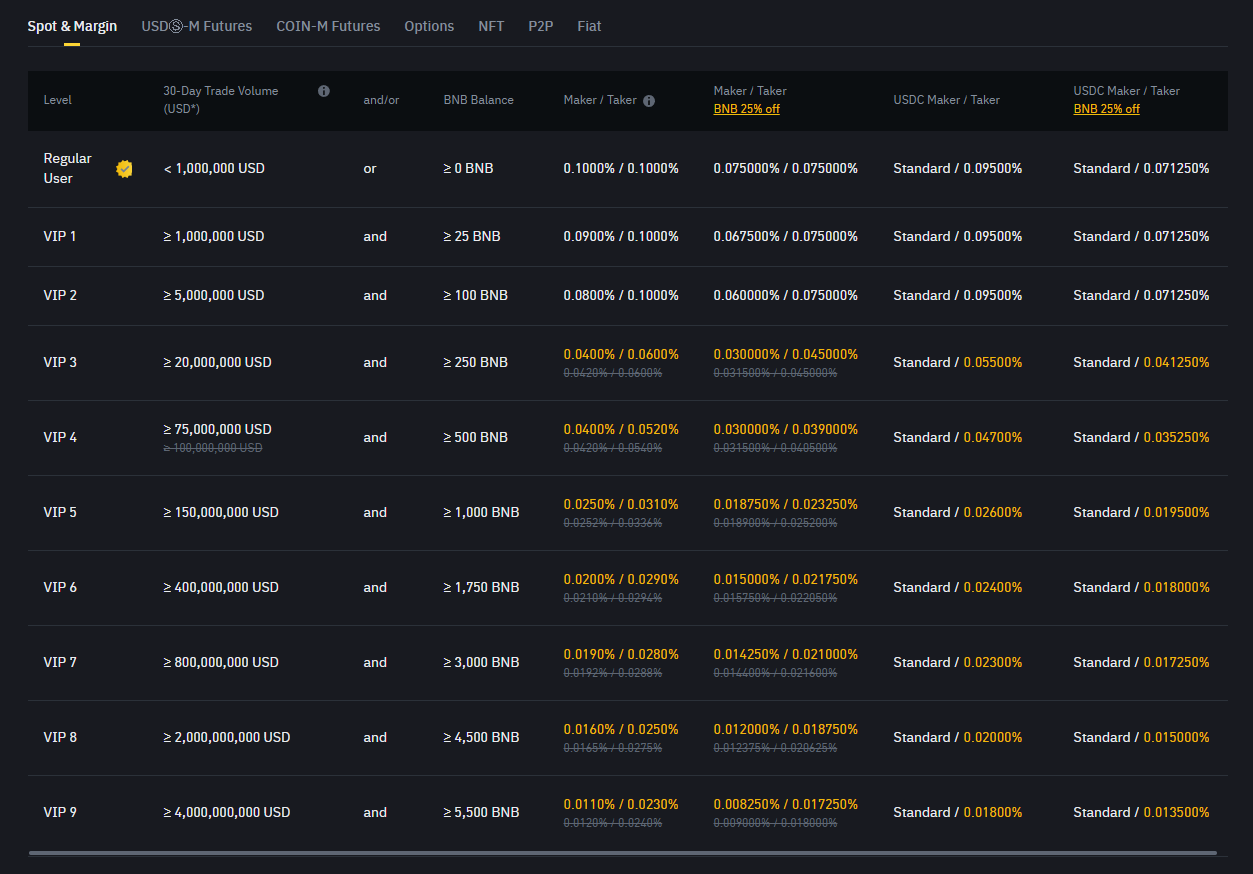Click the verified badge beside Regular User
Screen dimensions: 1253x874
(x=124, y=169)
